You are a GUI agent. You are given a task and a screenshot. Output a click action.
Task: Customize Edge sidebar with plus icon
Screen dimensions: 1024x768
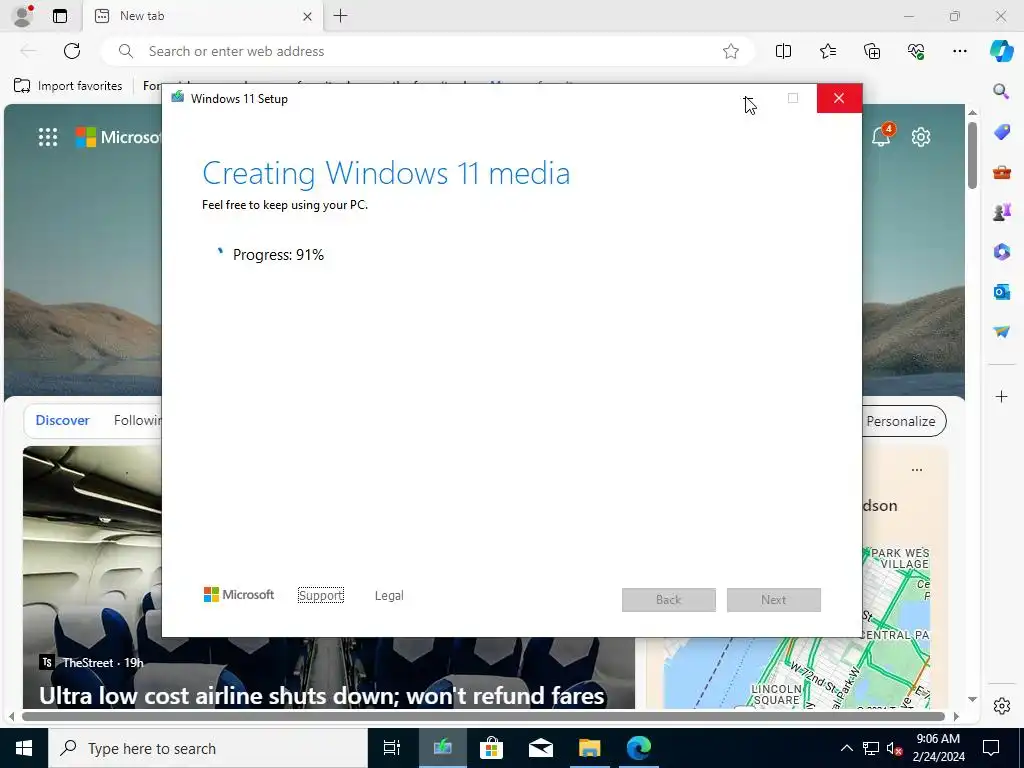coord(1001,396)
